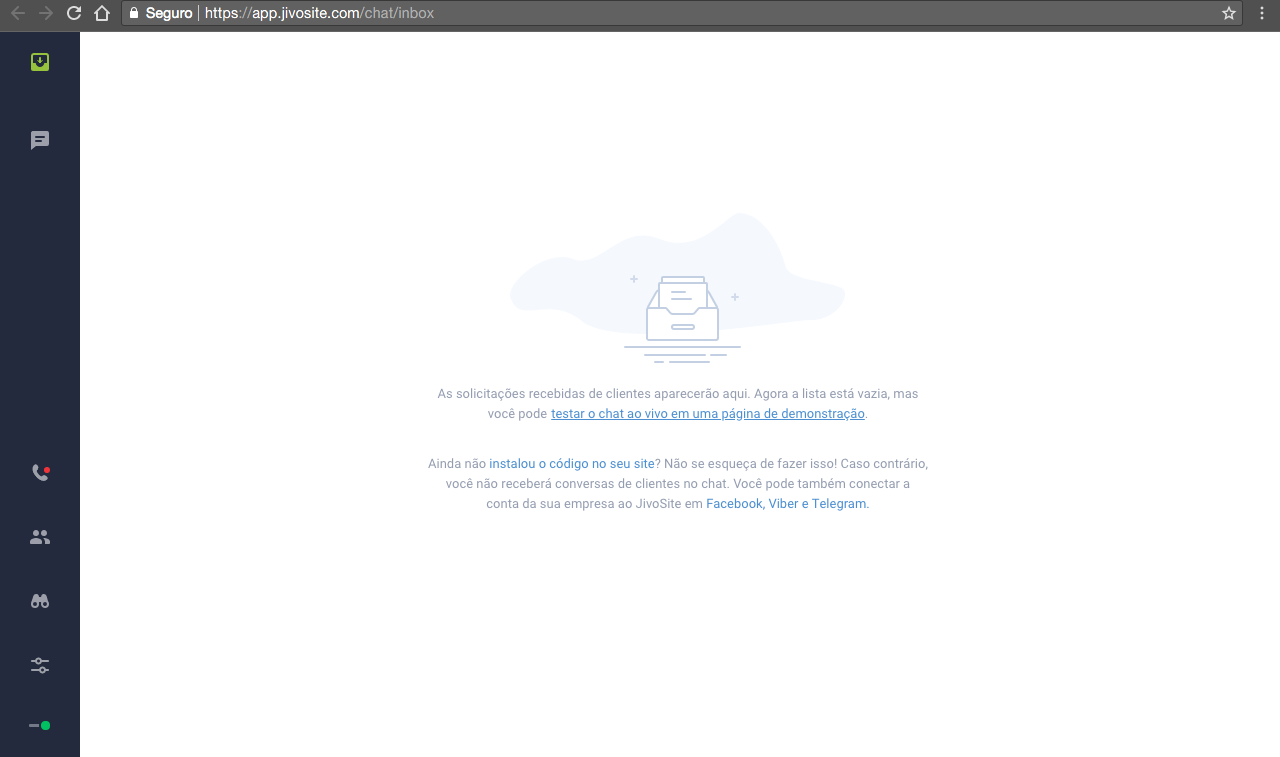Open the phone calls icon with red dot
This screenshot has height=757, width=1280.
coord(40,473)
